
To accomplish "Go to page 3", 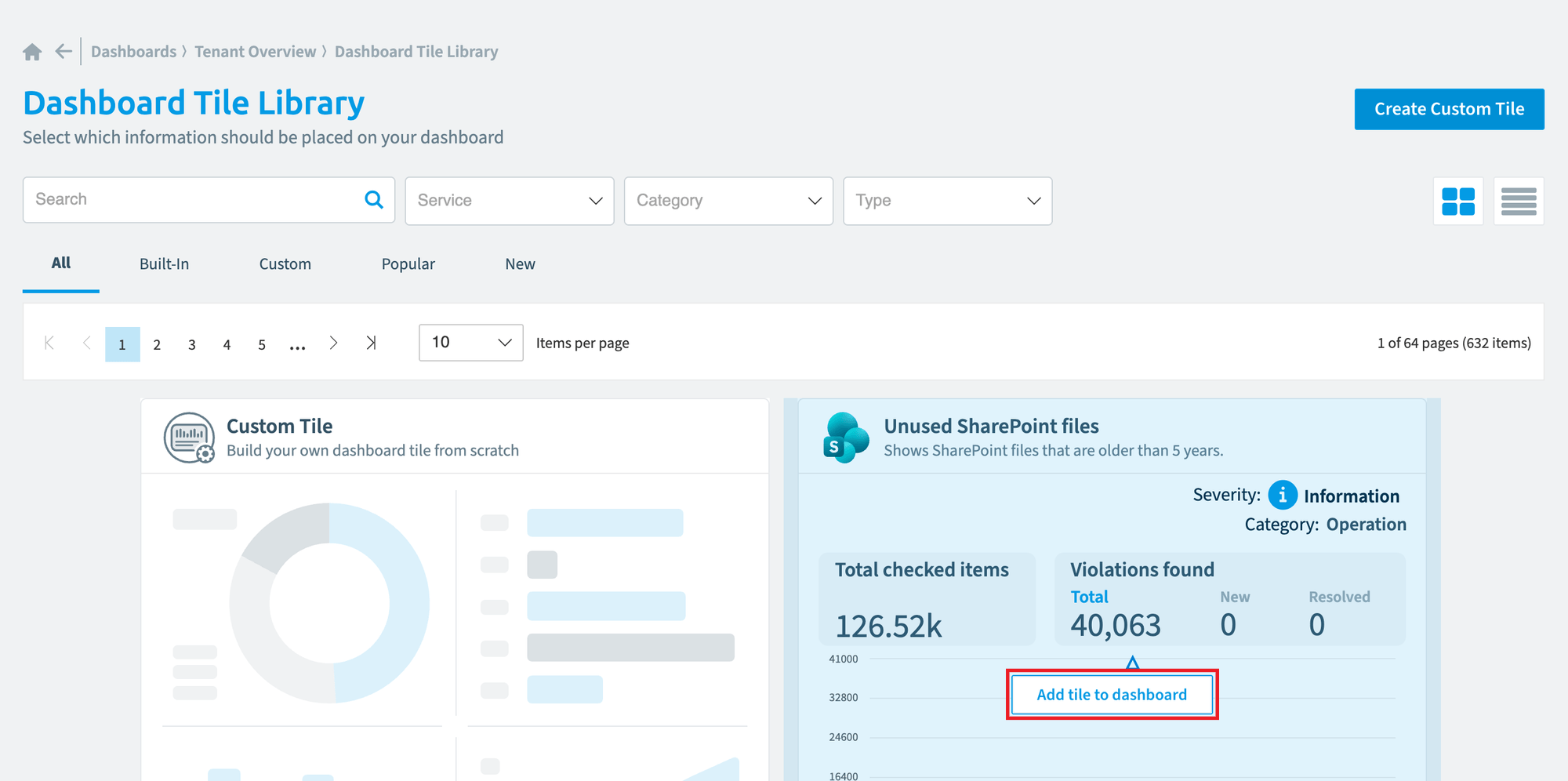I will 192,344.
